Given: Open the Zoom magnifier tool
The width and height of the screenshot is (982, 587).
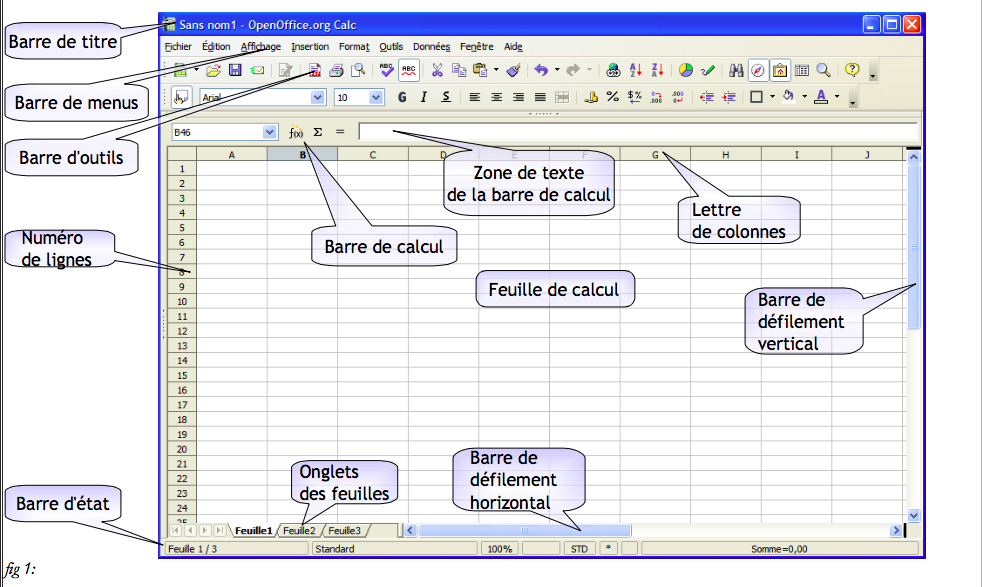Looking at the screenshot, I should pos(824,70).
